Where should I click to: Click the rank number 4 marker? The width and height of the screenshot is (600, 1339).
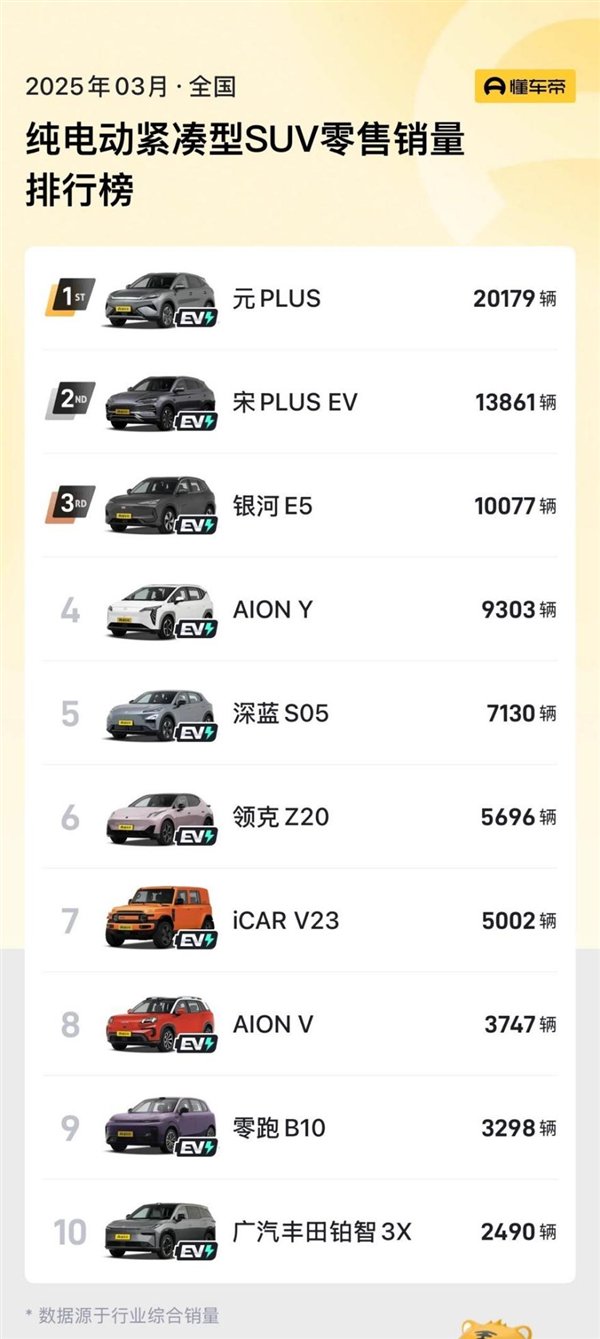click(x=70, y=609)
